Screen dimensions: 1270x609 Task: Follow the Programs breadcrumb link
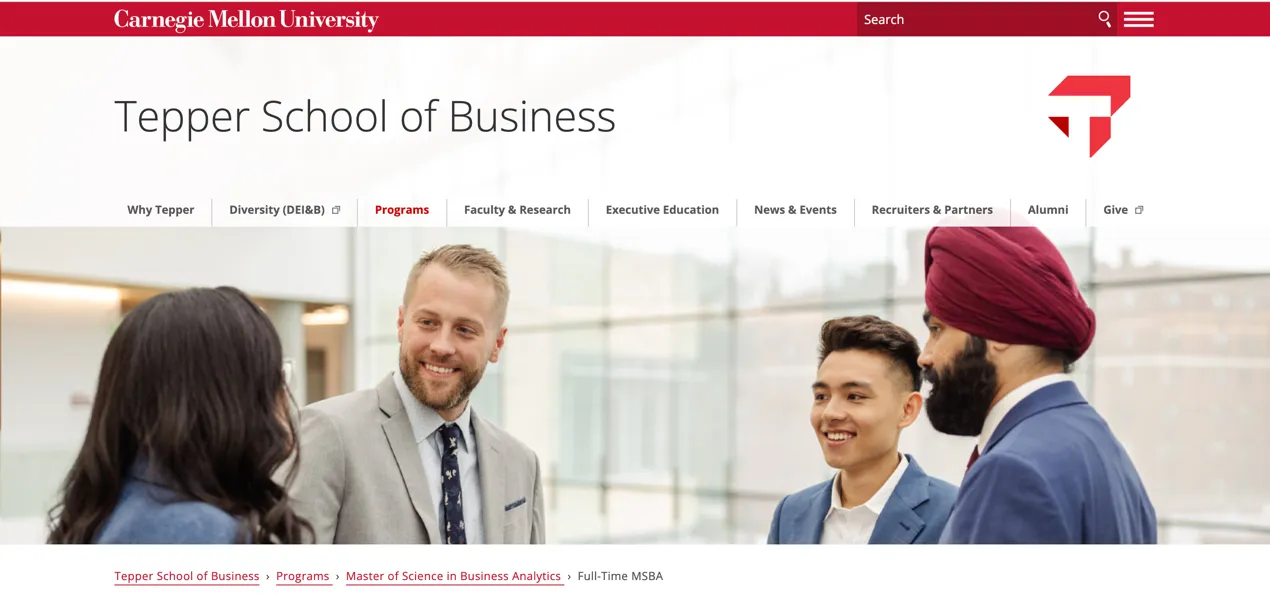pos(303,576)
